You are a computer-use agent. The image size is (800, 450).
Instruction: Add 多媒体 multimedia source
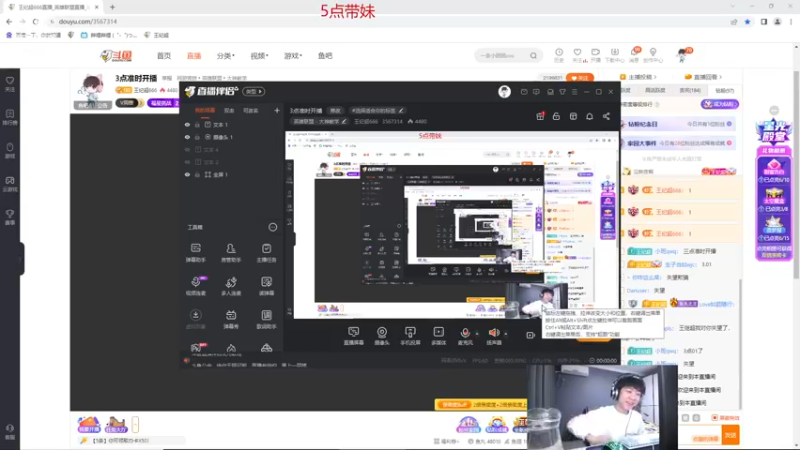pos(438,336)
